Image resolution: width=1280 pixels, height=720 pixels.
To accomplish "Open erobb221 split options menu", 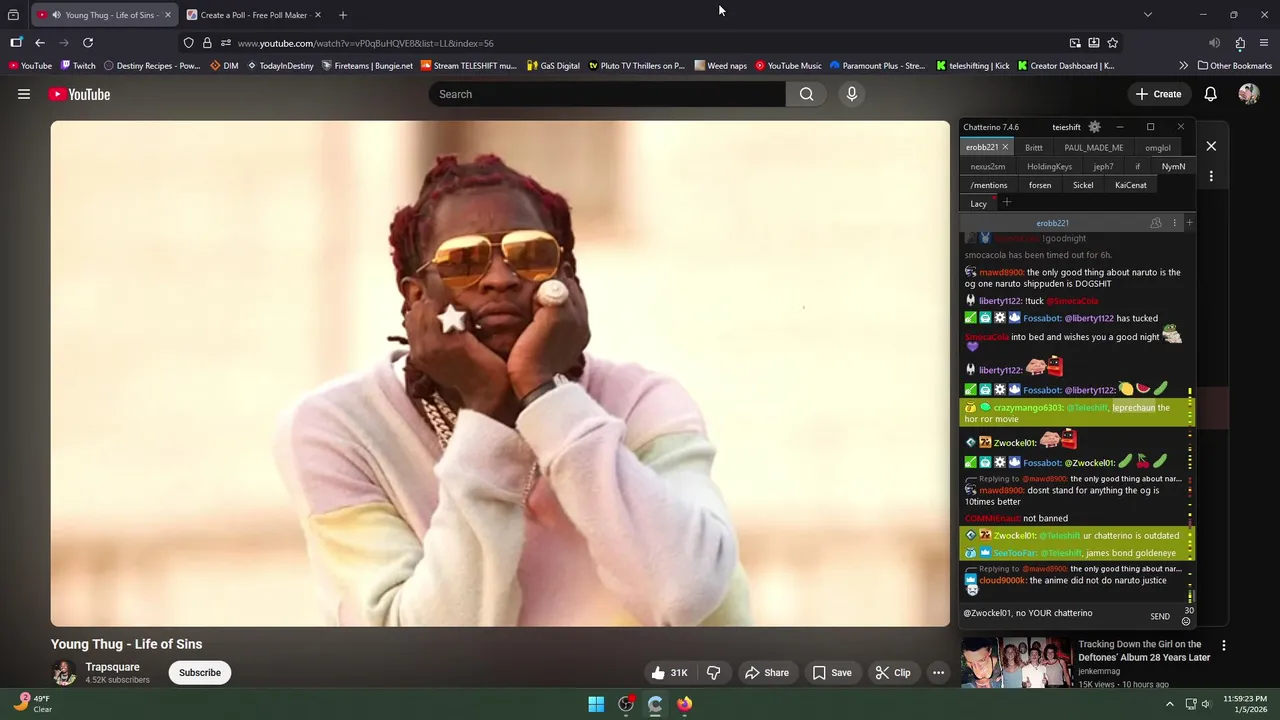I will click(1174, 223).
